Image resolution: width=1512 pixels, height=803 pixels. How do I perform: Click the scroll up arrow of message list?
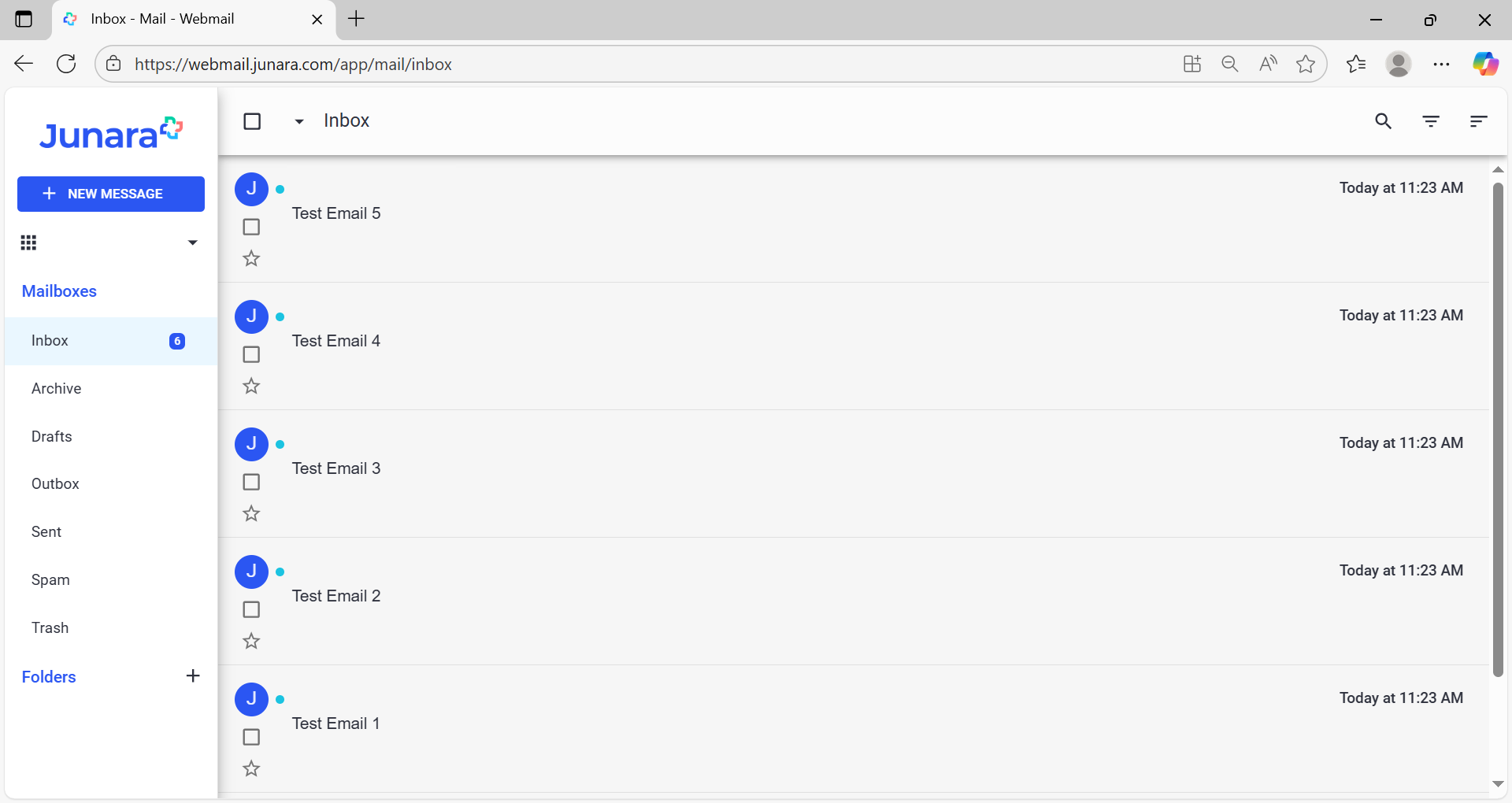click(1498, 169)
